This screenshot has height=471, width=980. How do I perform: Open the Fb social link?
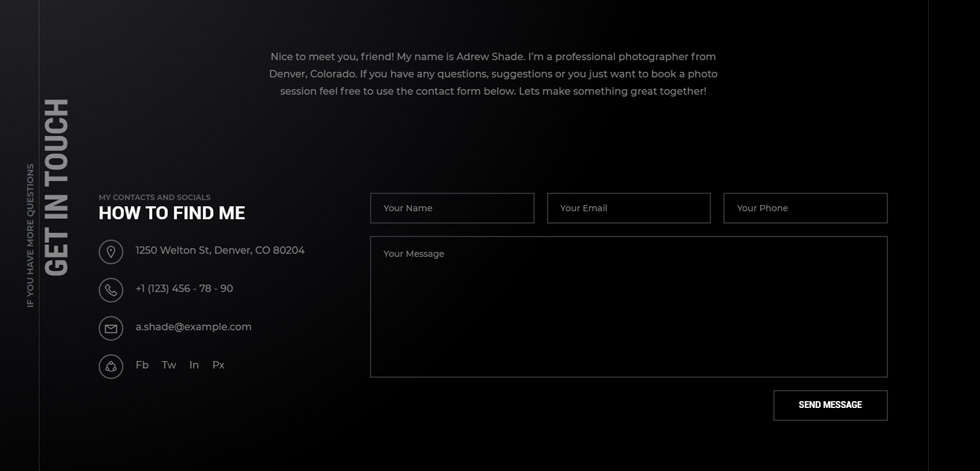tap(142, 365)
